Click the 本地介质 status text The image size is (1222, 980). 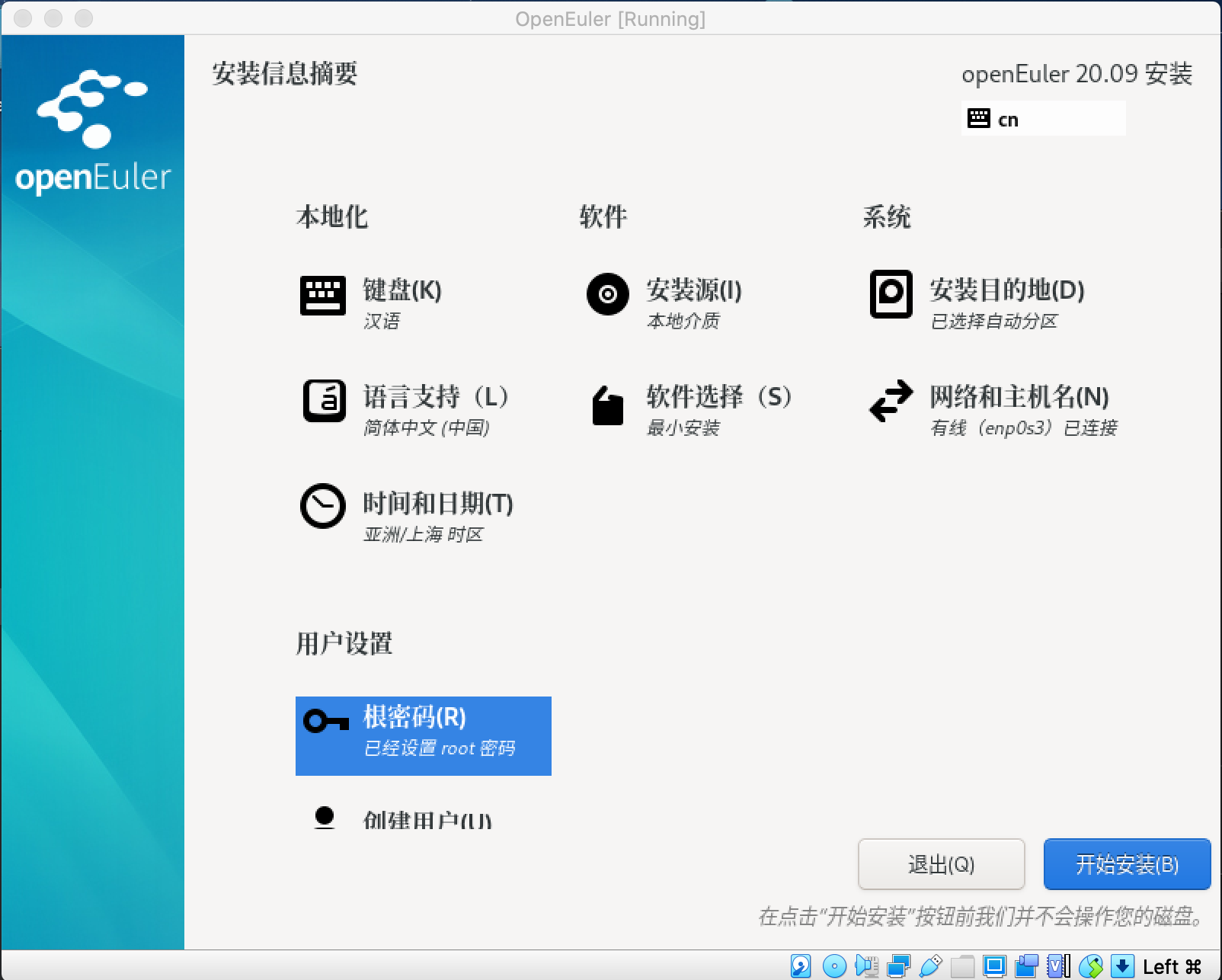coord(683,322)
